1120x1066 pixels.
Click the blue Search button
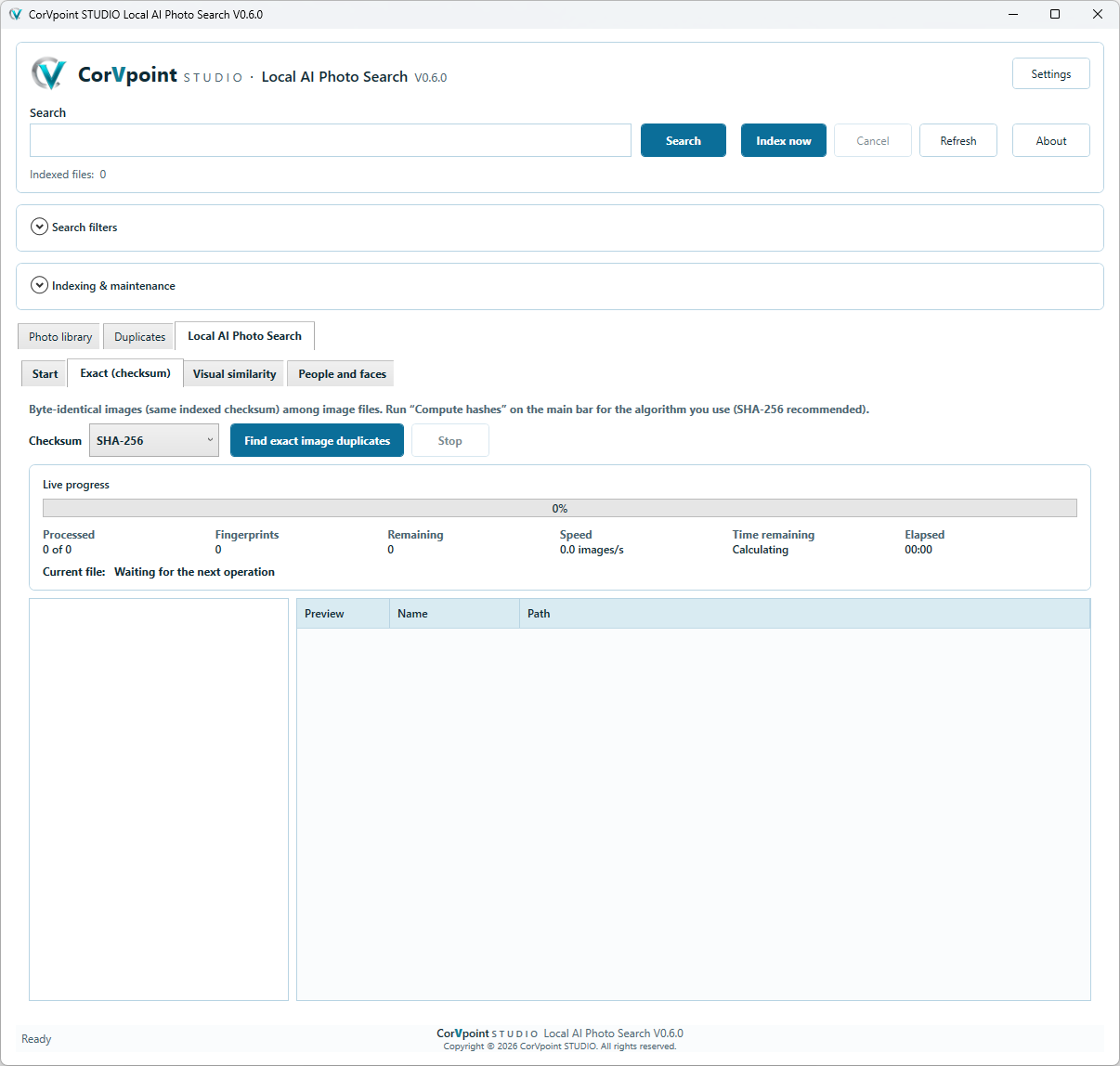tap(684, 140)
